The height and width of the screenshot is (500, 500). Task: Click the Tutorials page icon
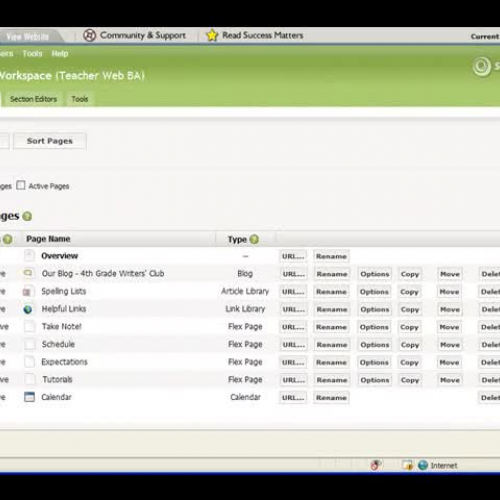point(30,379)
